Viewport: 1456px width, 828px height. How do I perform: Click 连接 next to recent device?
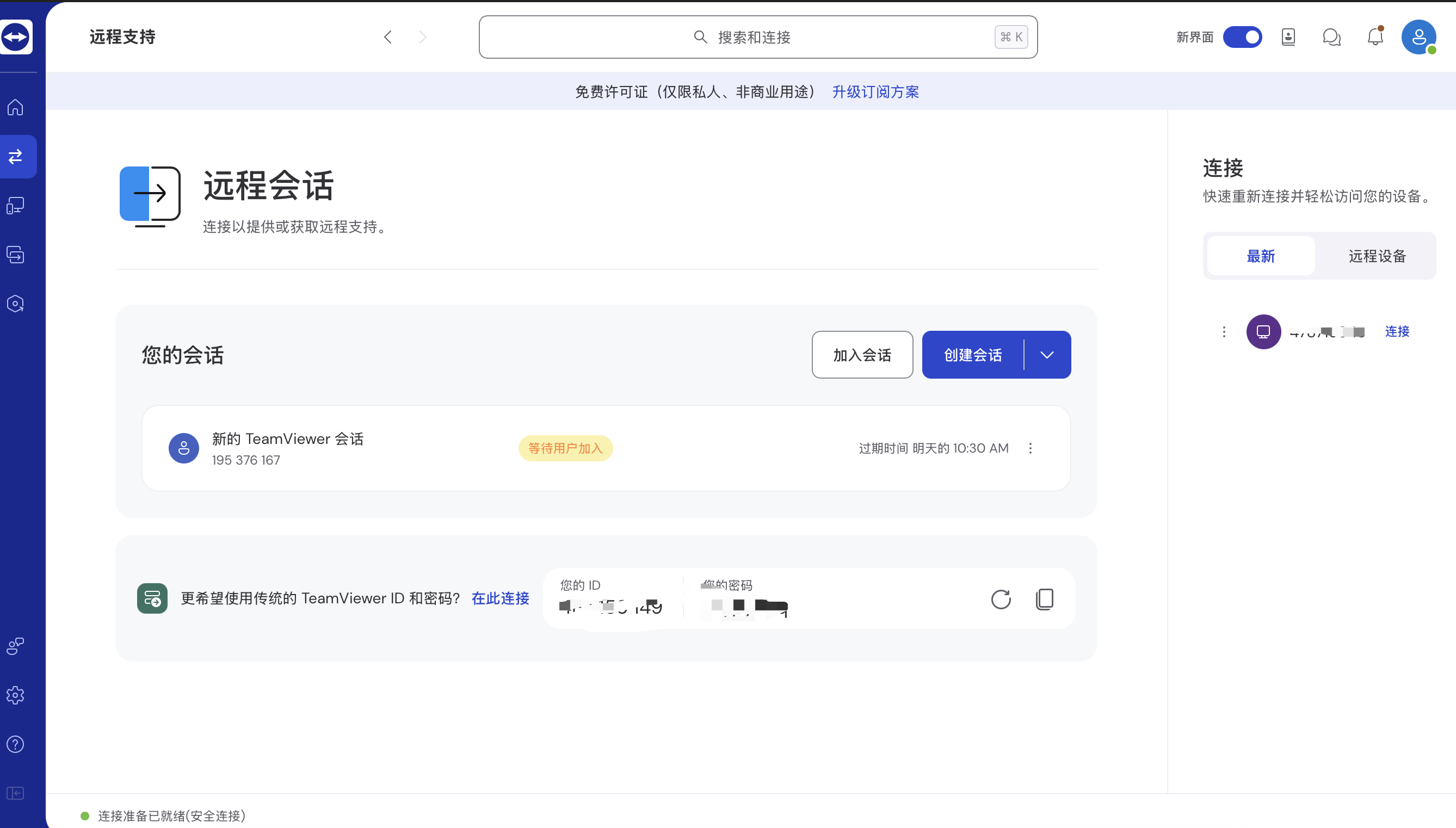coord(1397,331)
